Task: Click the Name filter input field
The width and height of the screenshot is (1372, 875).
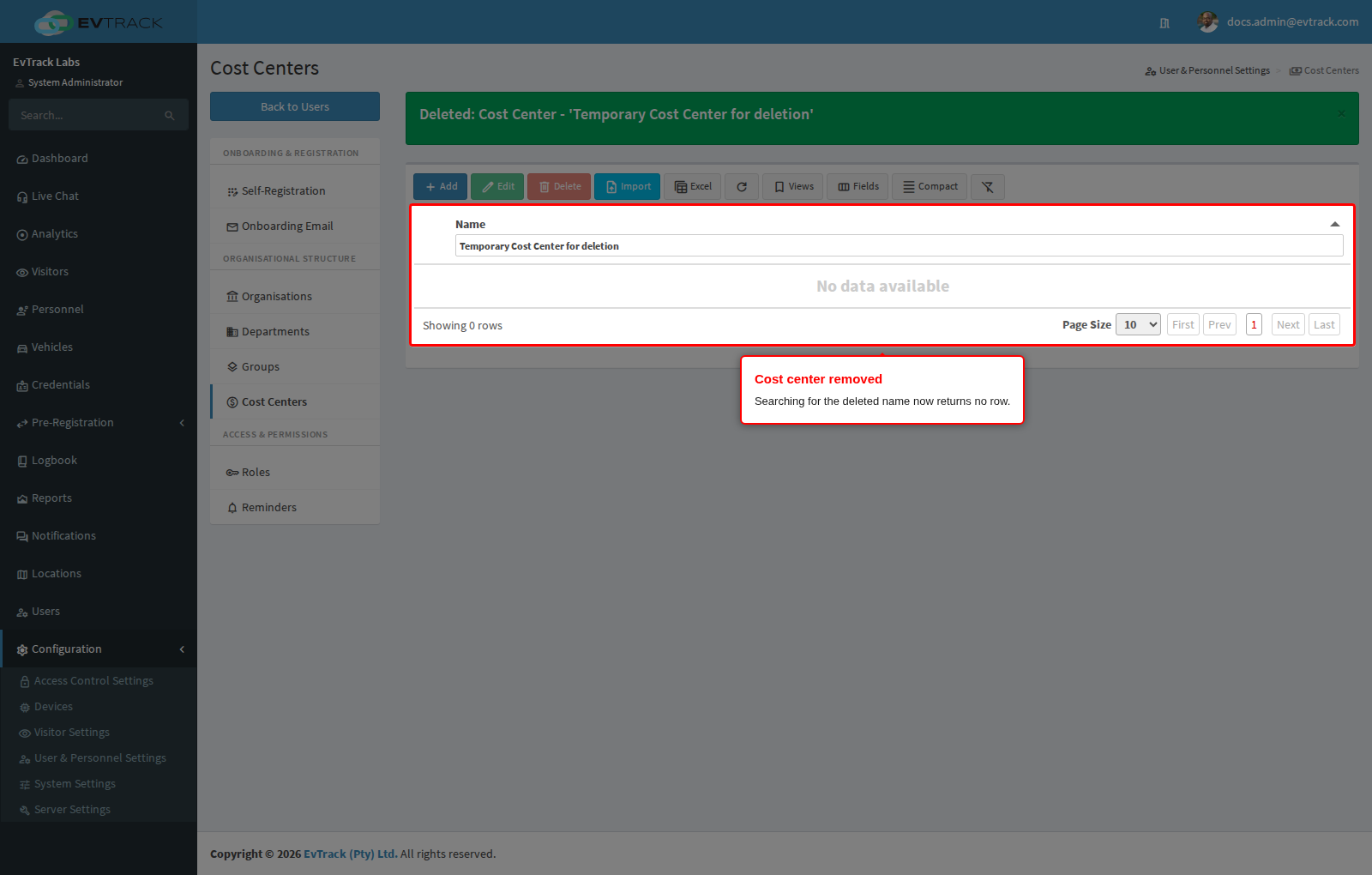Action: (899, 246)
